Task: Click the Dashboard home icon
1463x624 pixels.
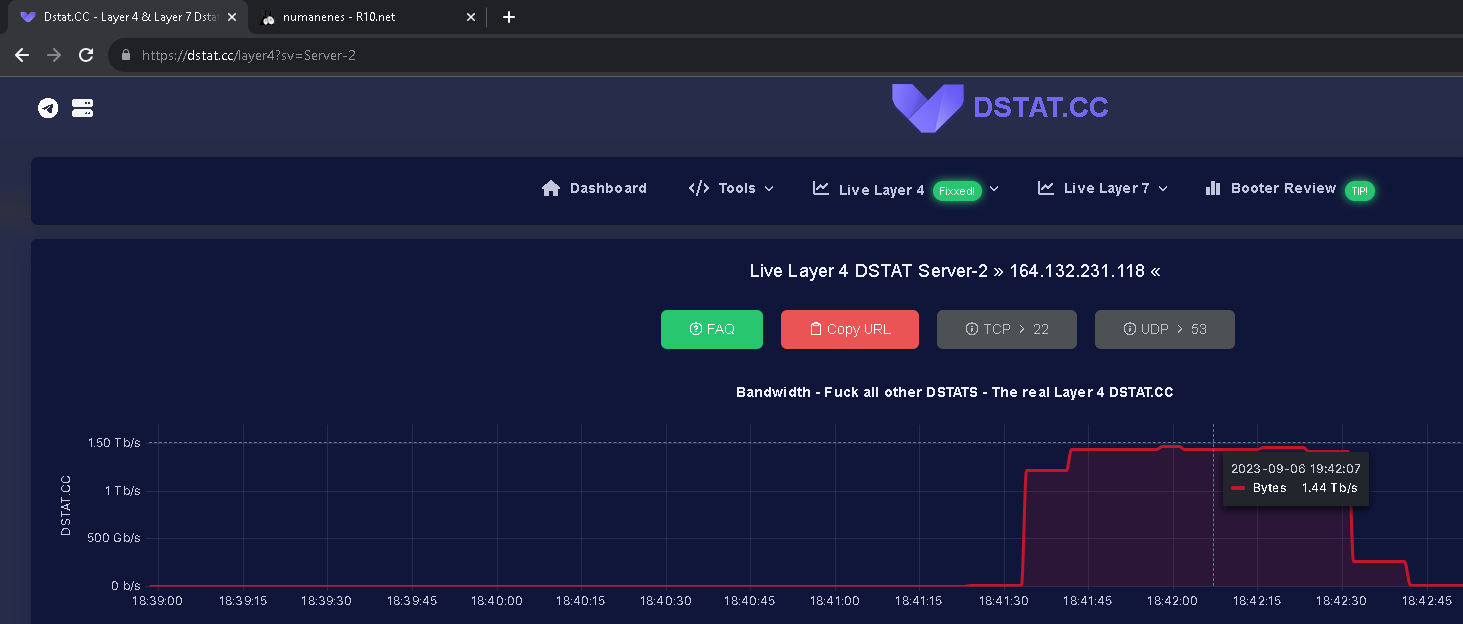Action: click(551, 188)
